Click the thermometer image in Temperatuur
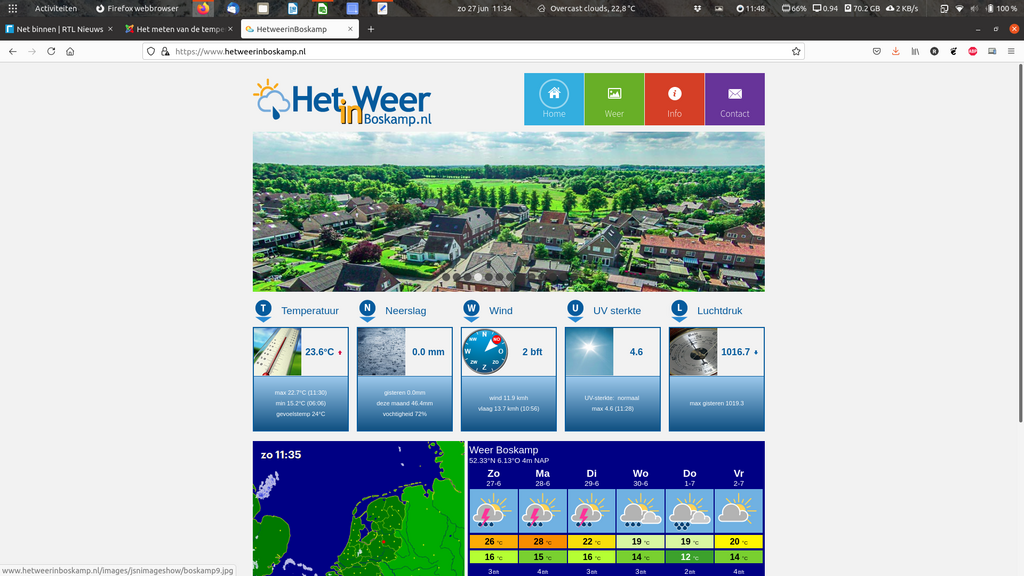Image resolution: width=1024 pixels, height=576 pixels. click(x=277, y=352)
